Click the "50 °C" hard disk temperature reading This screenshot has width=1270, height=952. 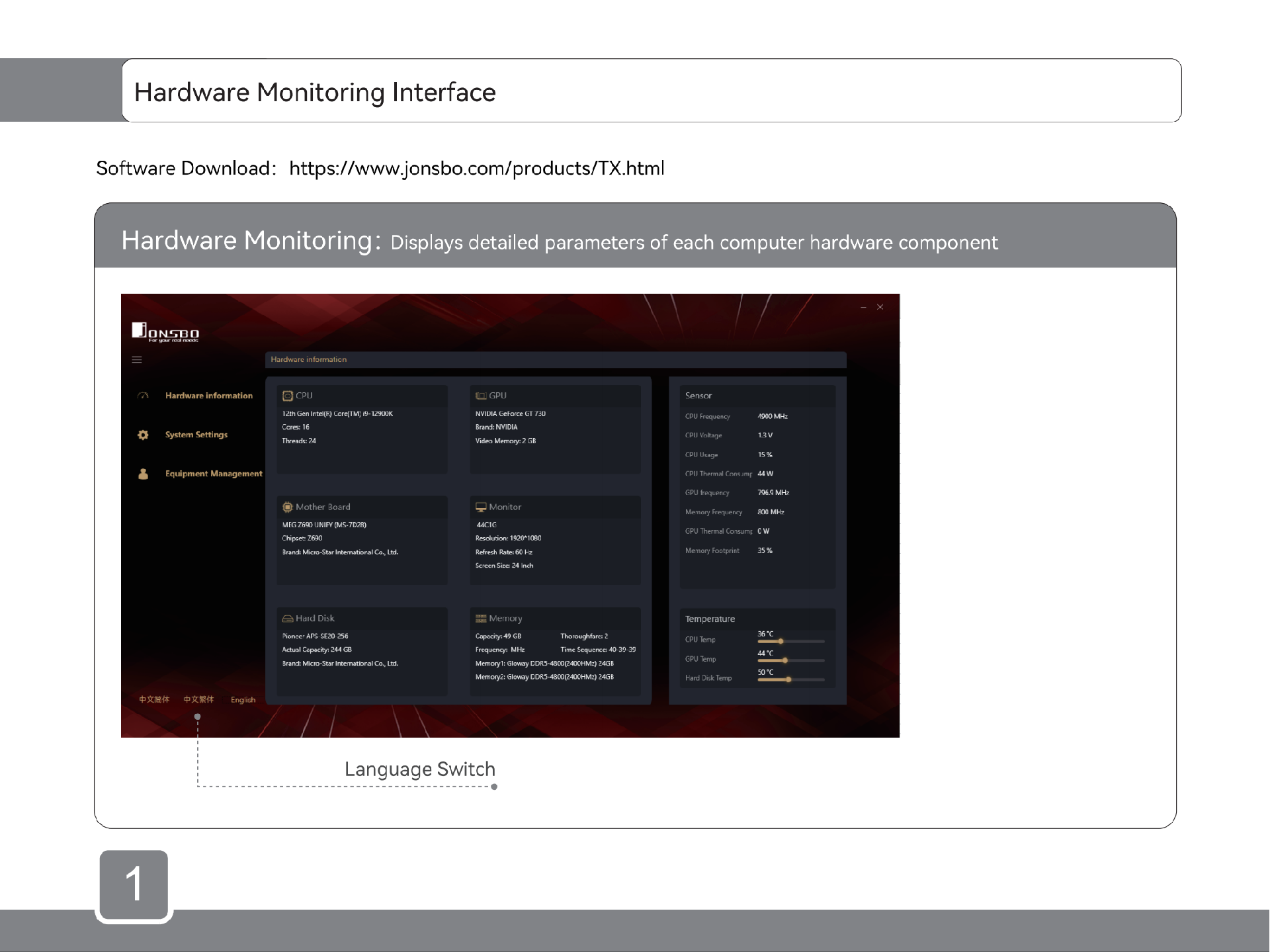[765, 672]
